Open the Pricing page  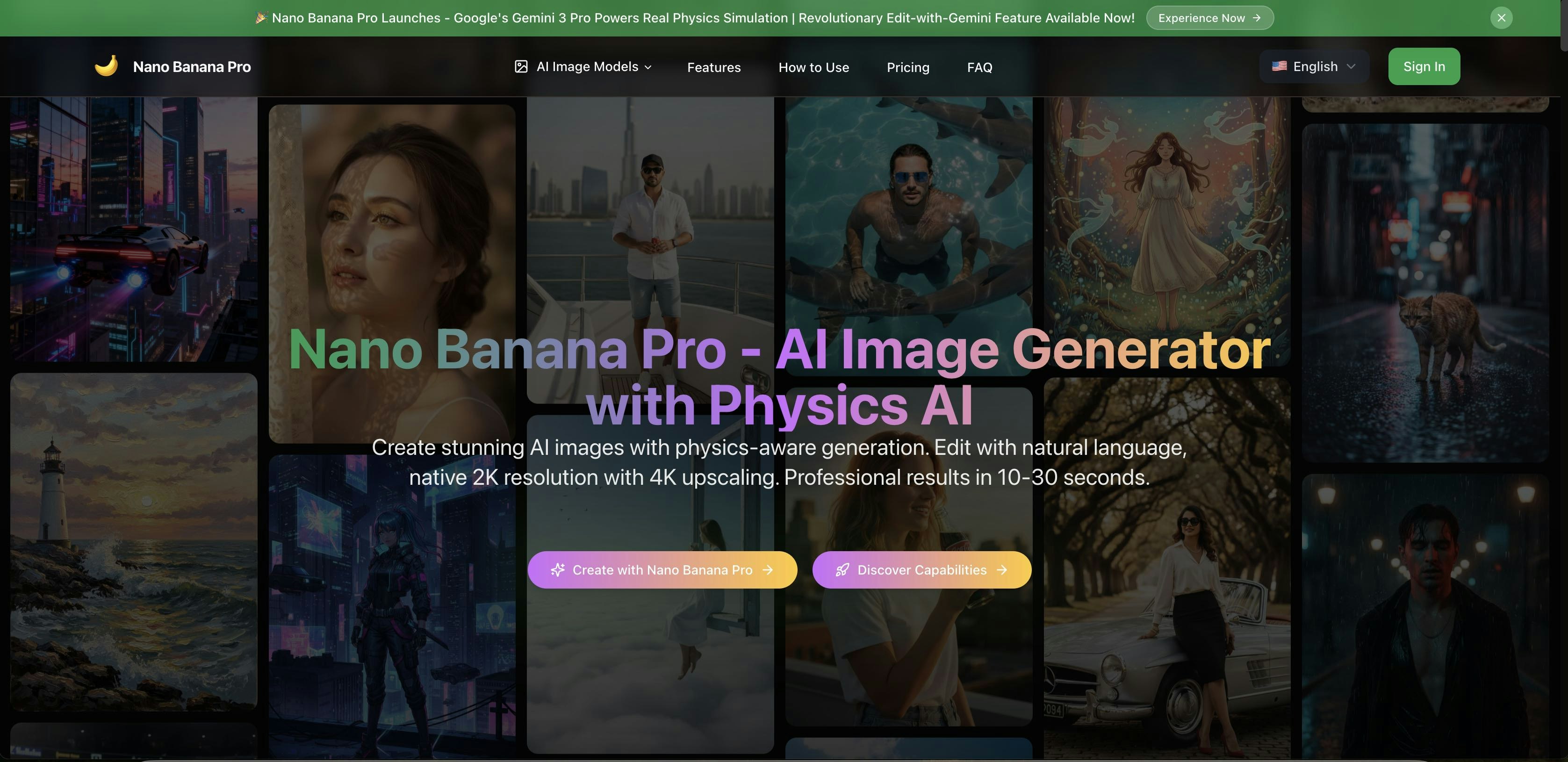(908, 67)
